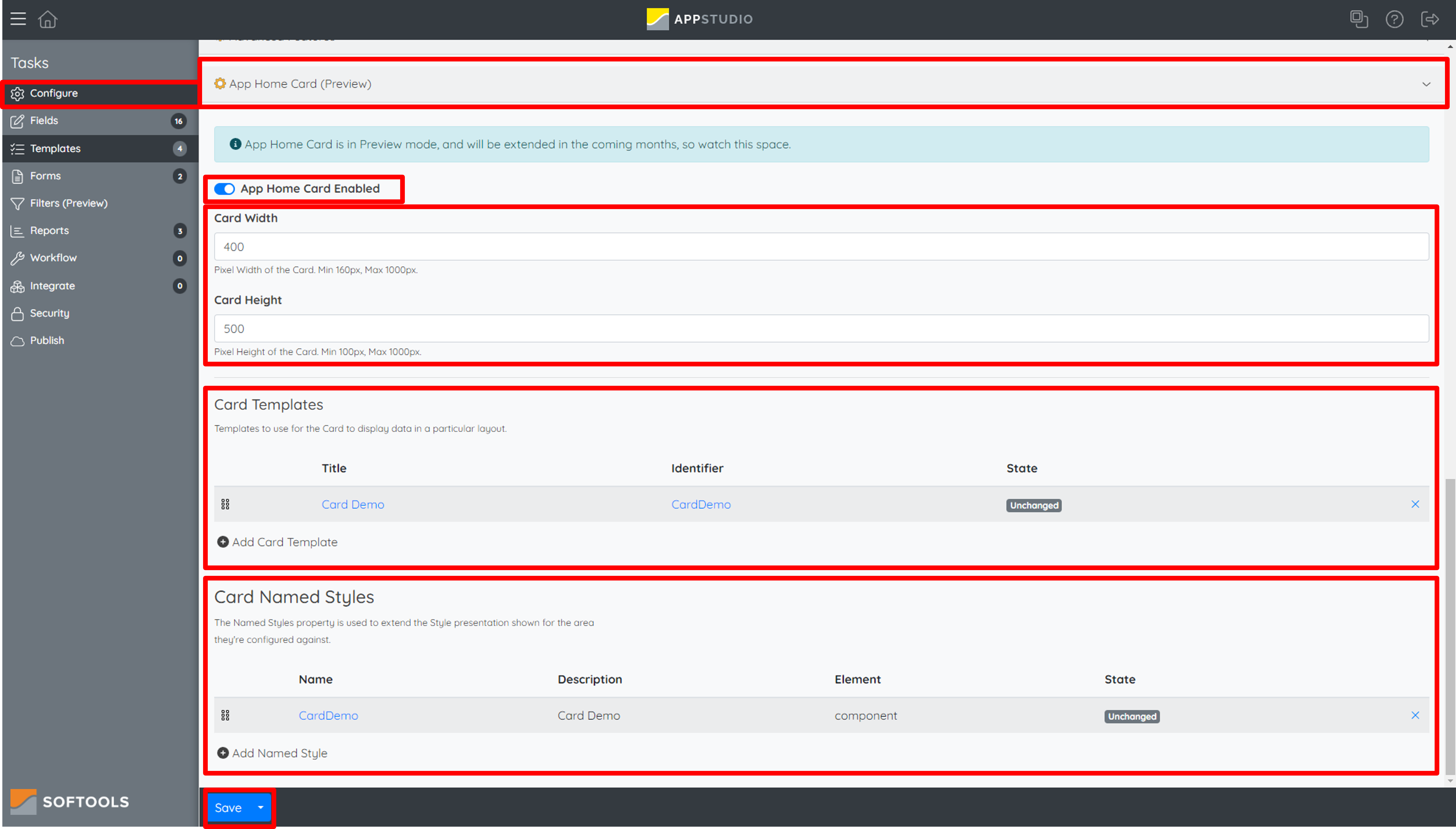The height and width of the screenshot is (829, 1456).
Task: Toggle App Home Card Enabled switch
Action: [224, 189]
